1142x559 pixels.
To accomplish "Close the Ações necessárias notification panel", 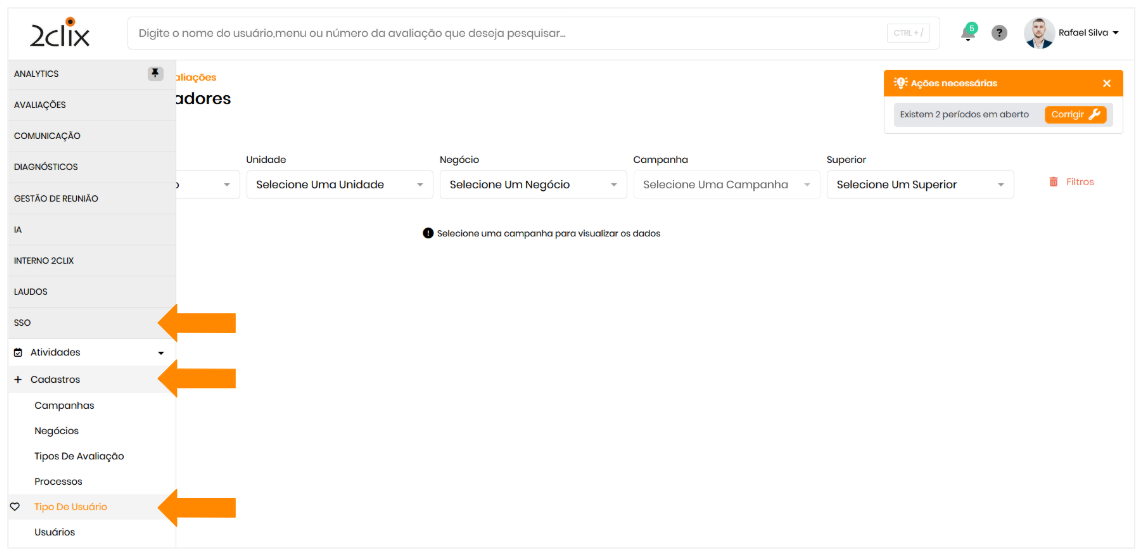I will pos(1107,83).
